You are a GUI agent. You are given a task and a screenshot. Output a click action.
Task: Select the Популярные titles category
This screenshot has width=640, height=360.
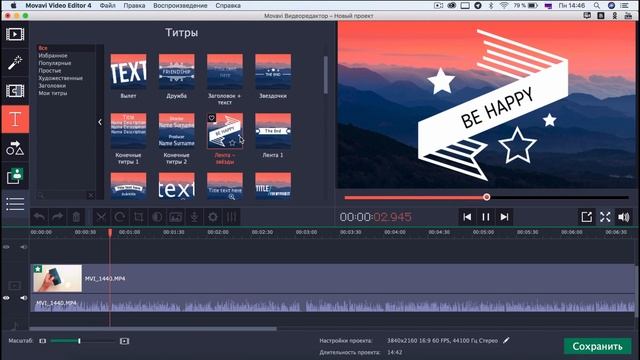[x=55, y=63]
